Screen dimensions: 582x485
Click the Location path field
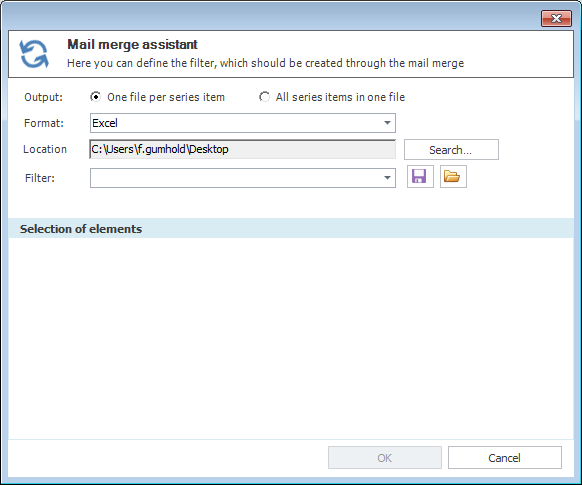tap(243, 149)
